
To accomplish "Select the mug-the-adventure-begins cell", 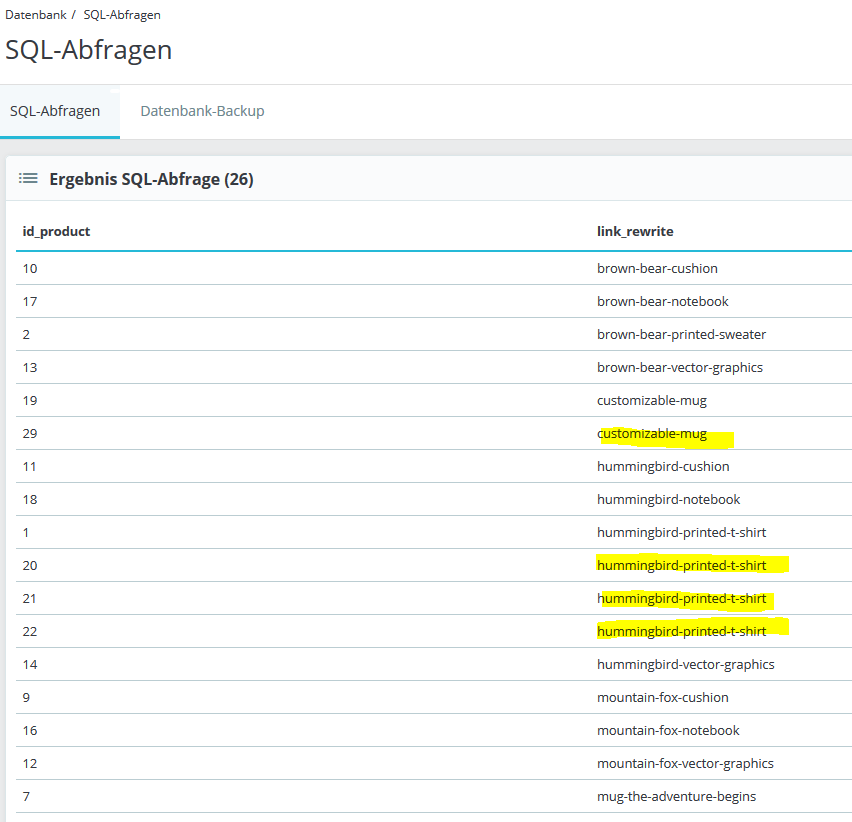I will [676, 797].
